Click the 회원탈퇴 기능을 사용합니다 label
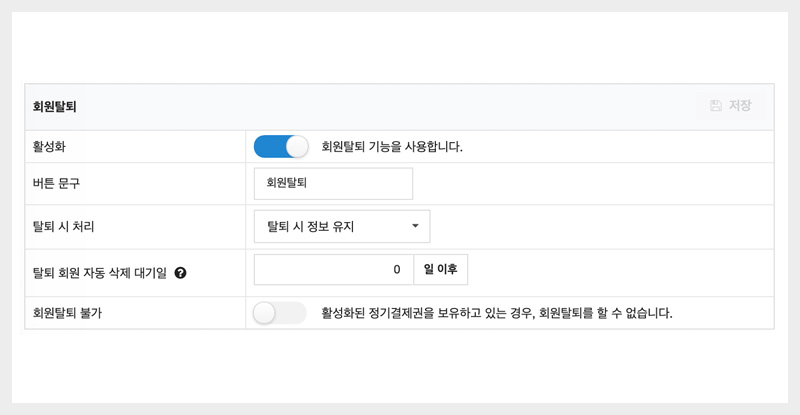This screenshot has height=415, width=800. [392, 147]
